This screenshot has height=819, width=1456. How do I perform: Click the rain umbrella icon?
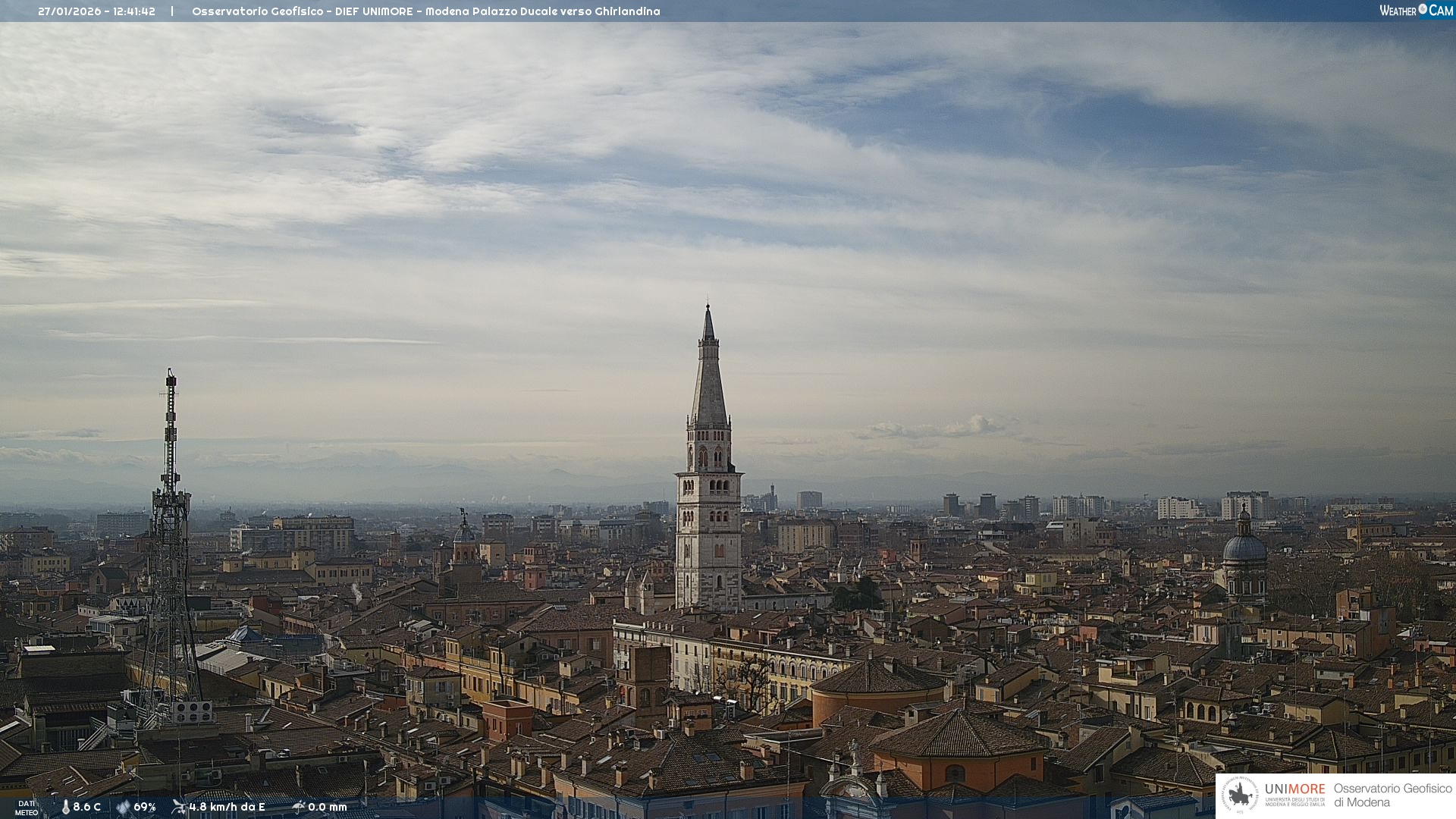coord(298,807)
